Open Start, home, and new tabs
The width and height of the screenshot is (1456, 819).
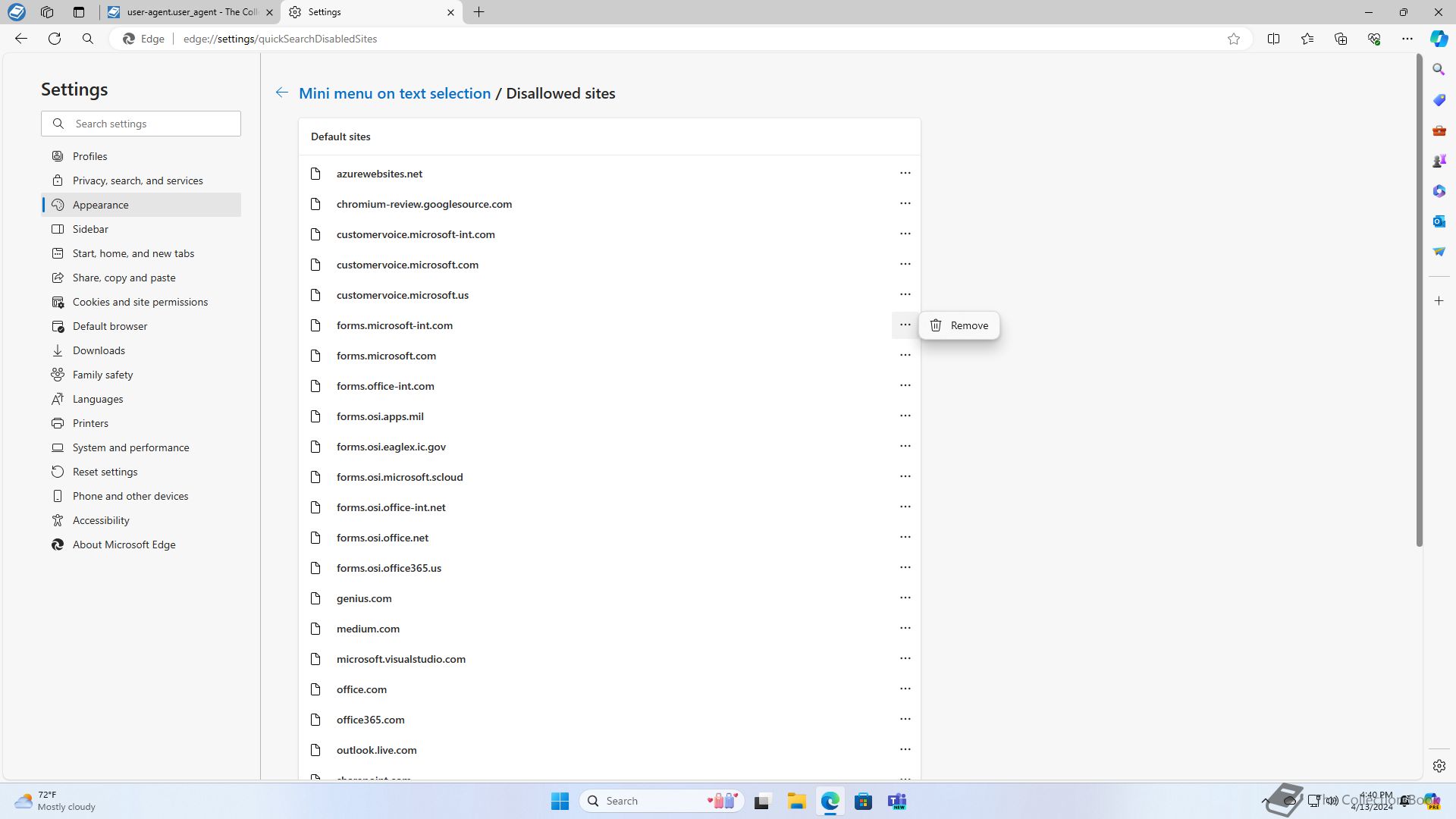point(141,253)
